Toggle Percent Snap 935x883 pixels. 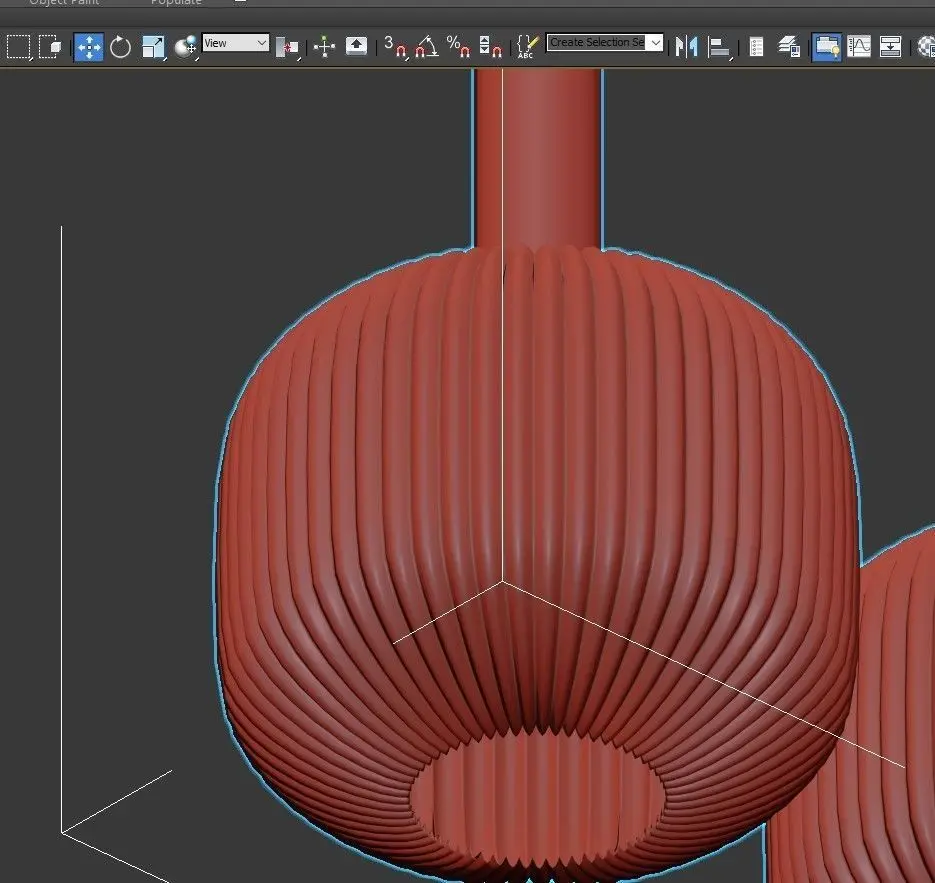point(458,47)
